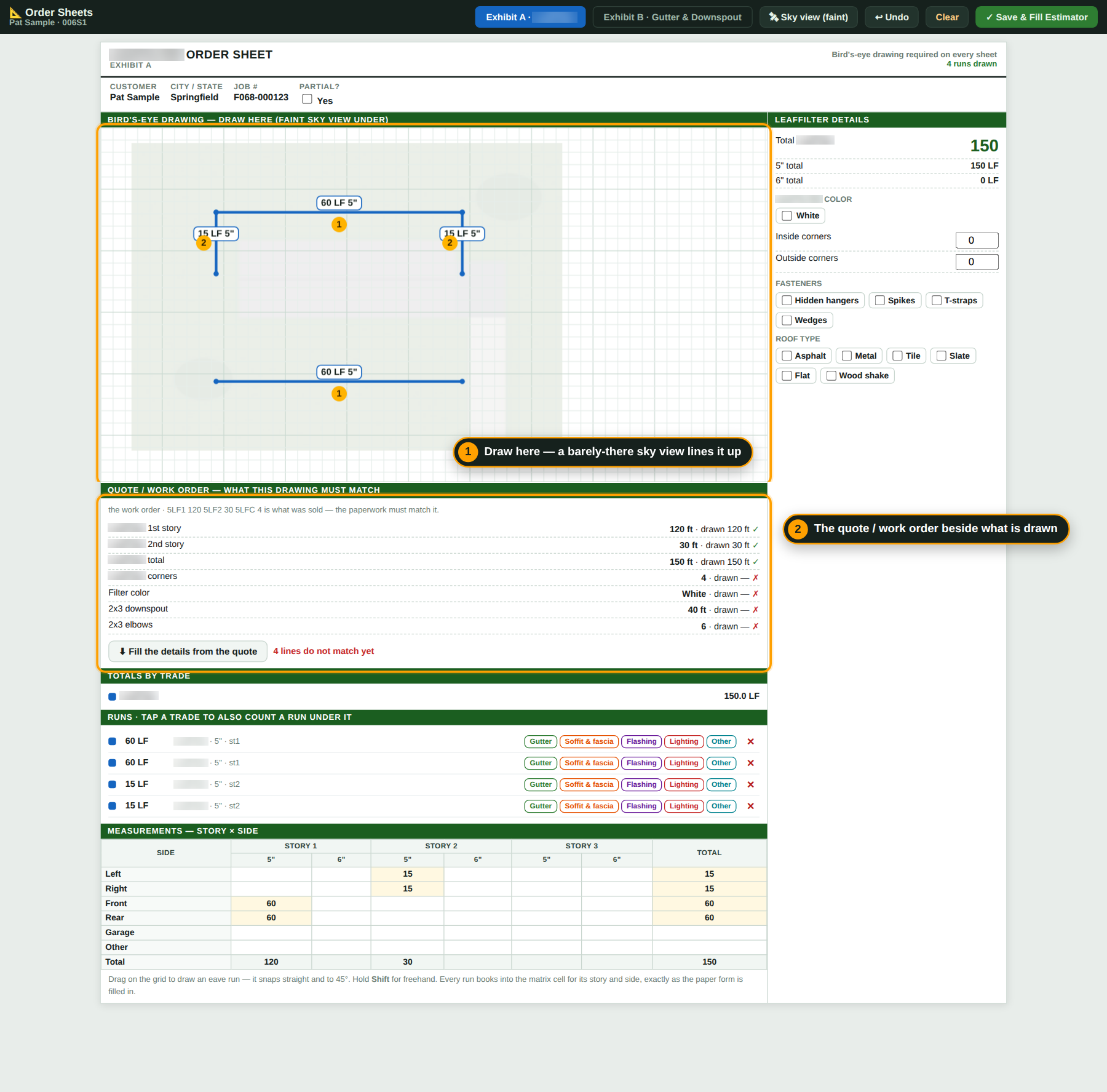Image resolution: width=1107 pixels, height=1092 pixels.
Task: Select Metal roof type
Action: coord(847,356)
